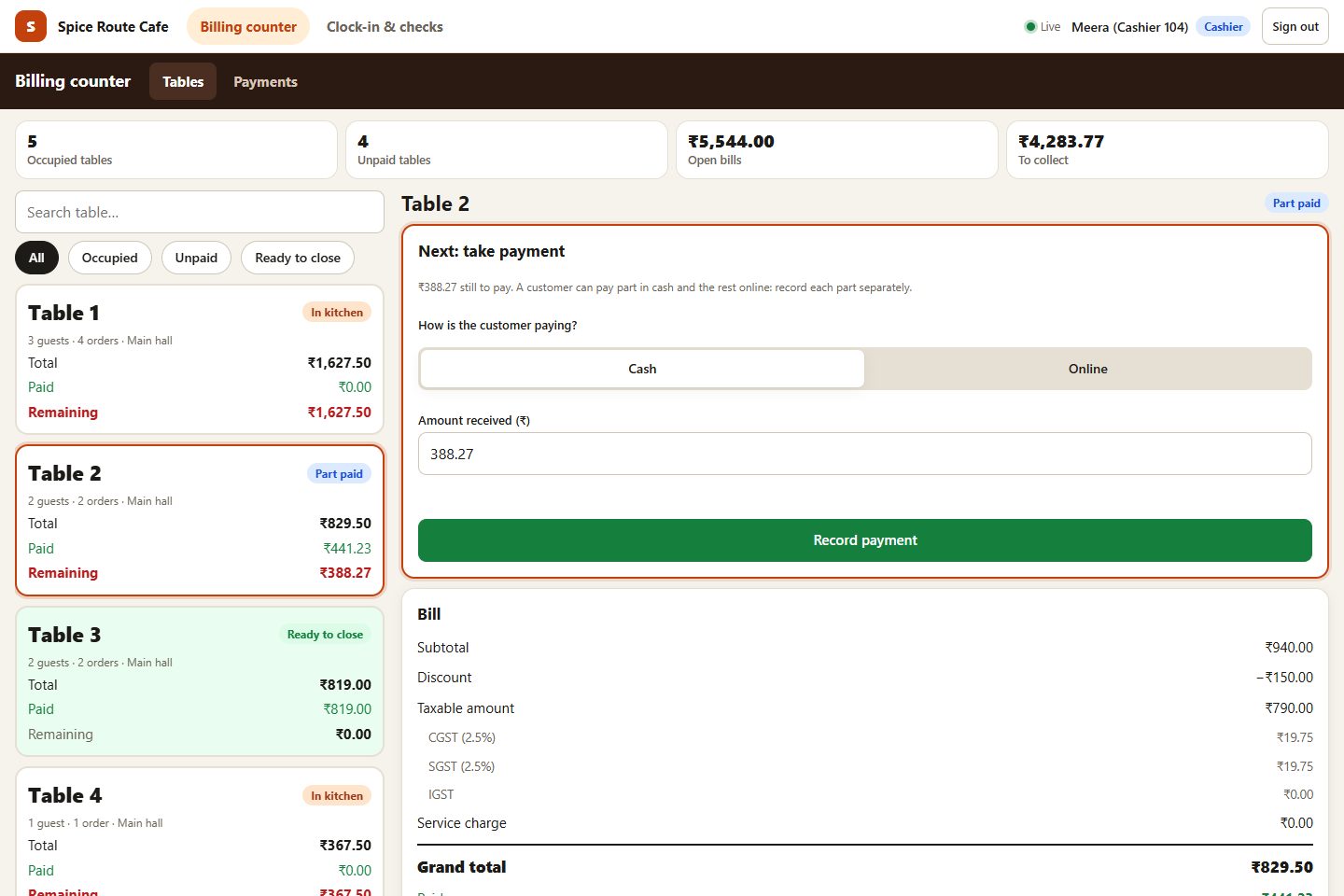Click the Service charge label

[462, 822]
